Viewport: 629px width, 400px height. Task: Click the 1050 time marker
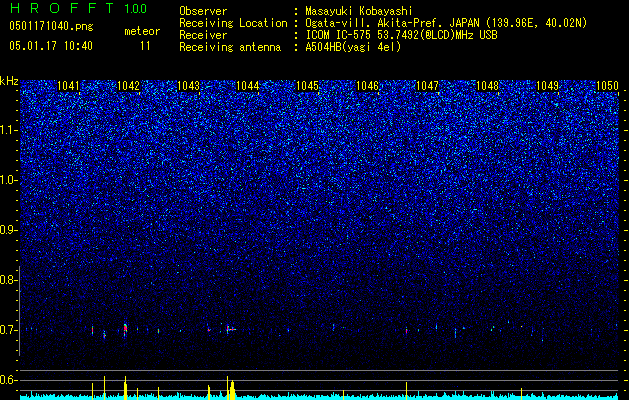pos(607,86)
